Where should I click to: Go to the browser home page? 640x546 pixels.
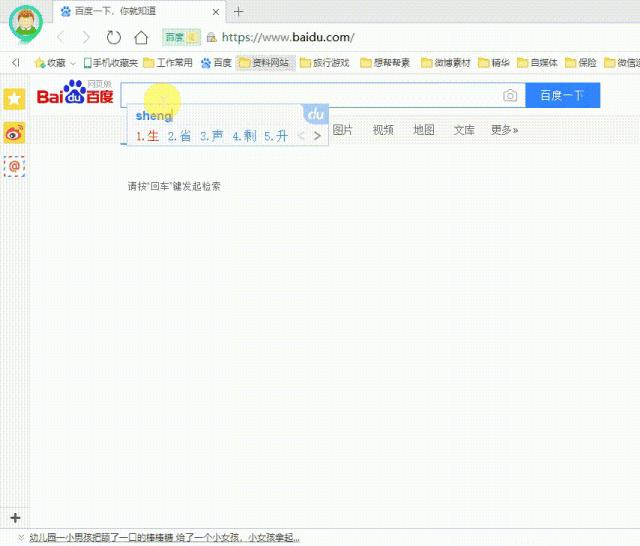[x=141, y=38]
